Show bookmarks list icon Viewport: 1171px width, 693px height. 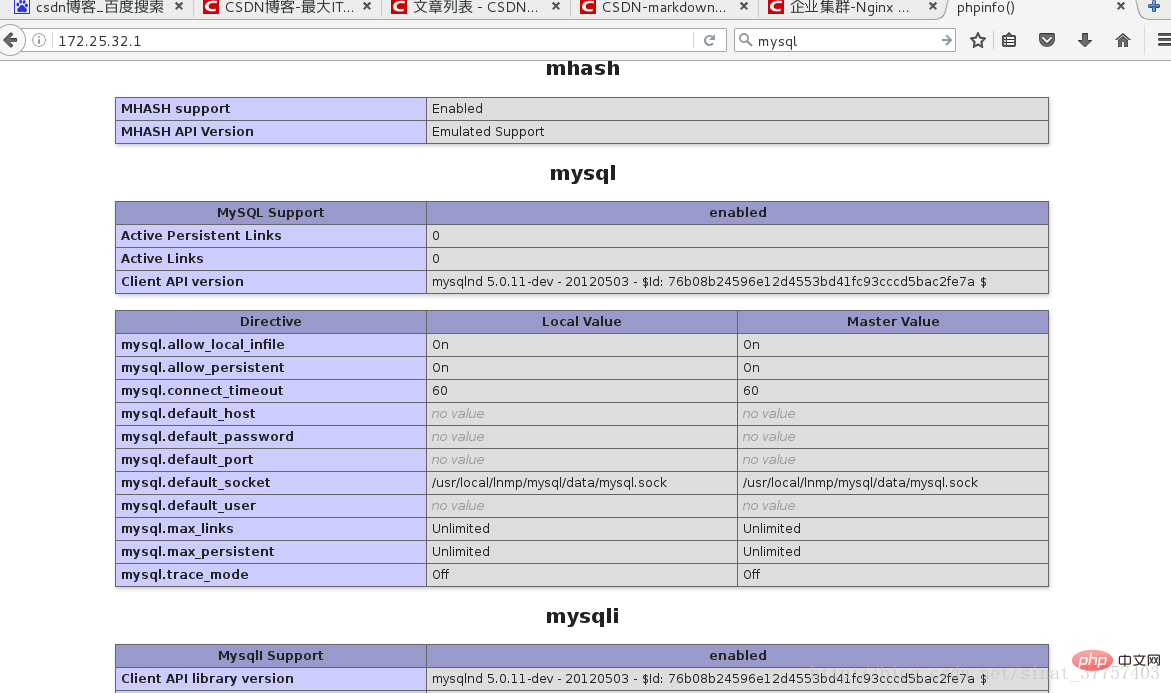pos(1009,40)
